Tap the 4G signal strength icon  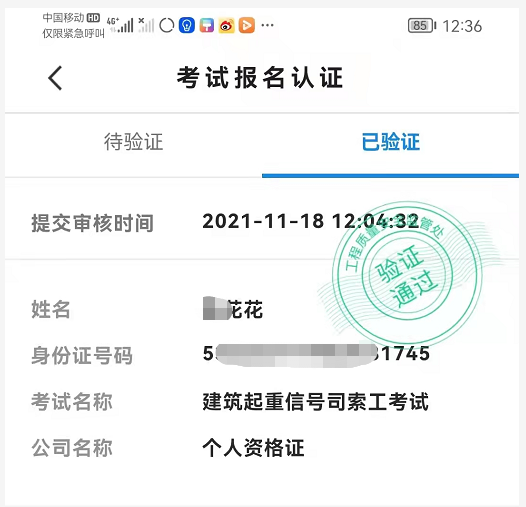pos(120,25)
